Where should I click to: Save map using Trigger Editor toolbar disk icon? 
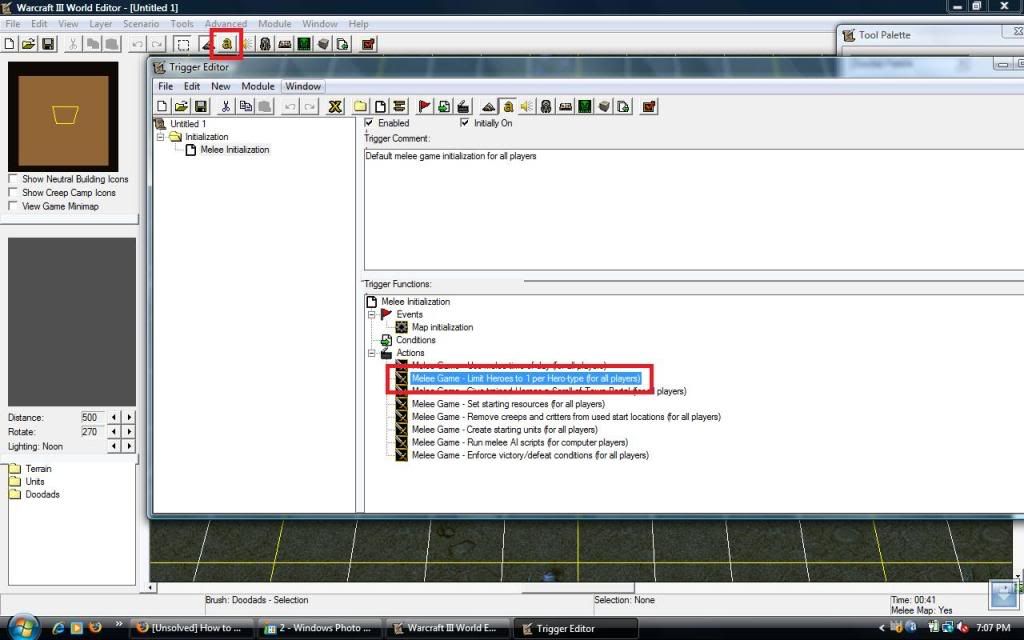coord(201,106)
